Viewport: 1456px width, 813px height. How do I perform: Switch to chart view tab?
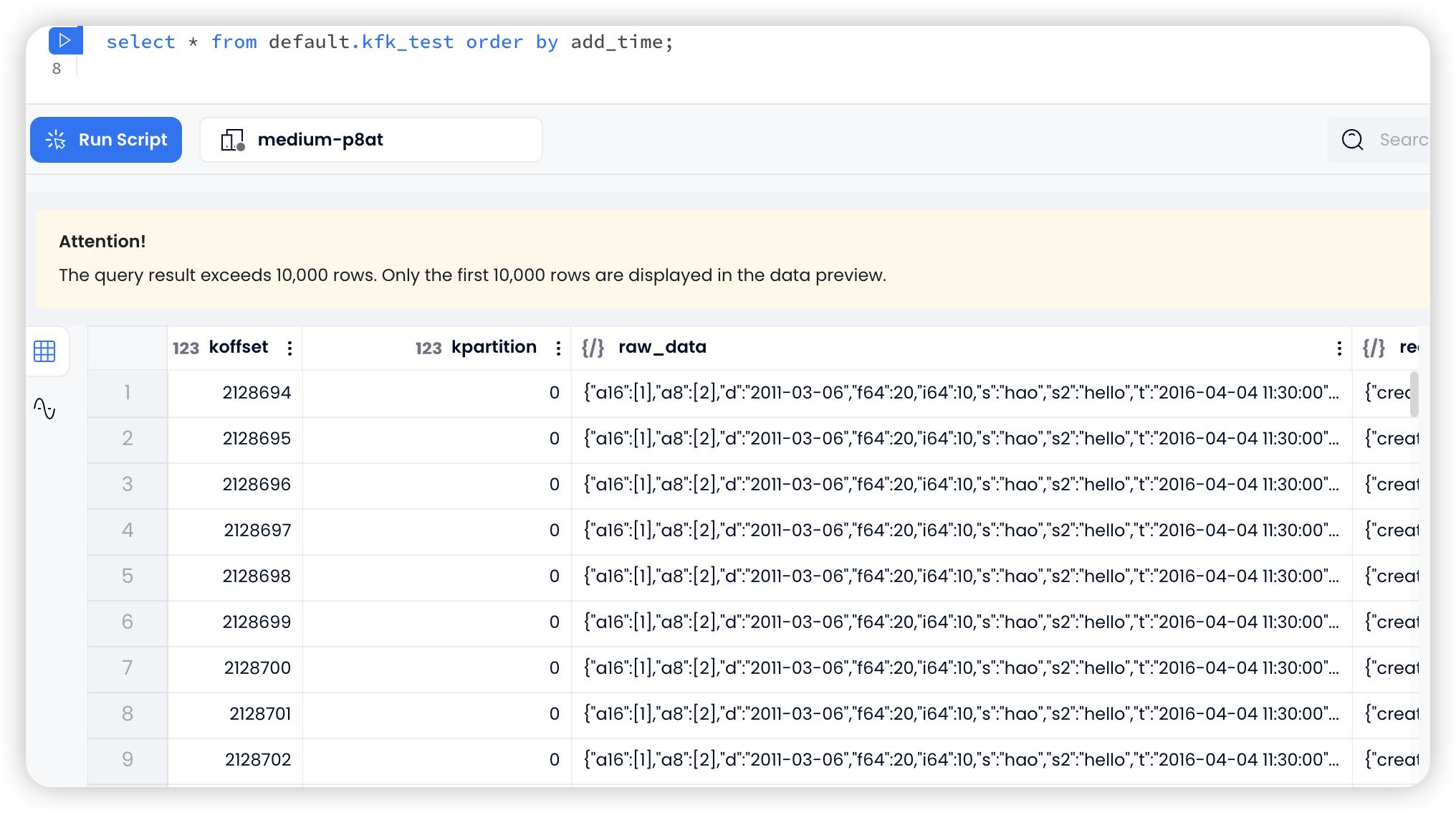(x=44, y=409)
